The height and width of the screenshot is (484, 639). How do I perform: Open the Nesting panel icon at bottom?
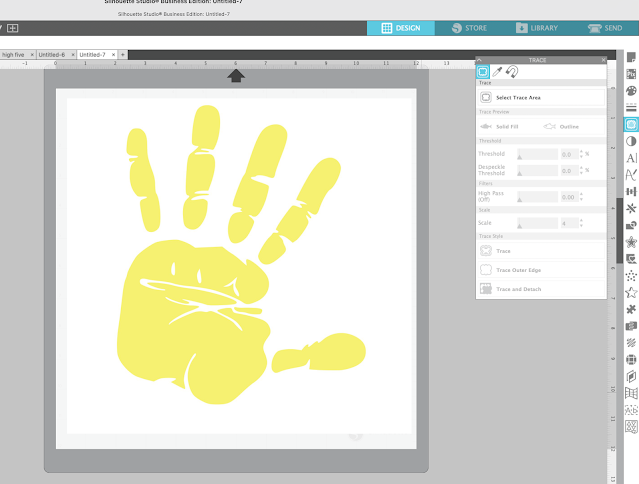(631, 427)
